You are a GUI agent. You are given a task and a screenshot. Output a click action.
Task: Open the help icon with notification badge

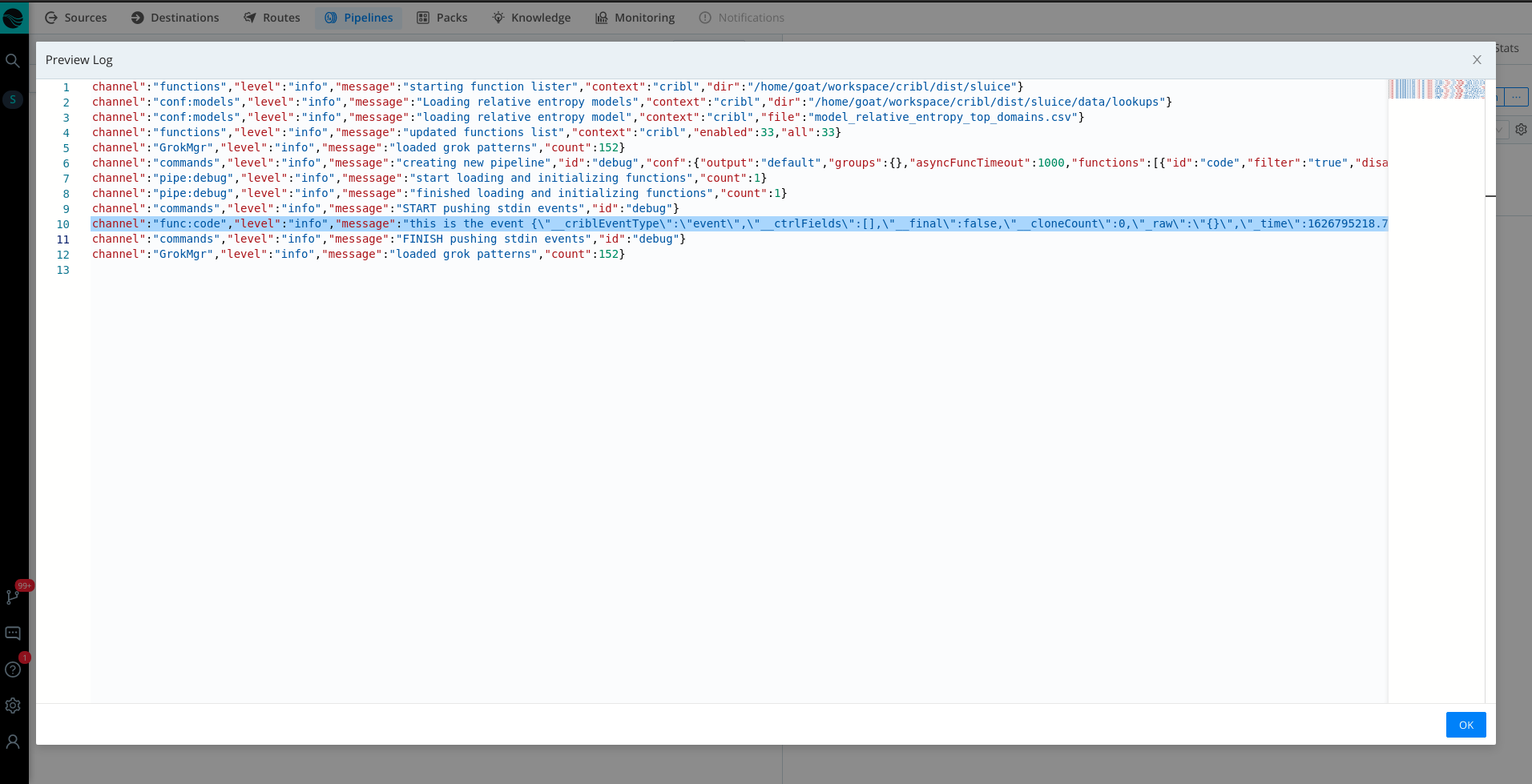(13, 669)
